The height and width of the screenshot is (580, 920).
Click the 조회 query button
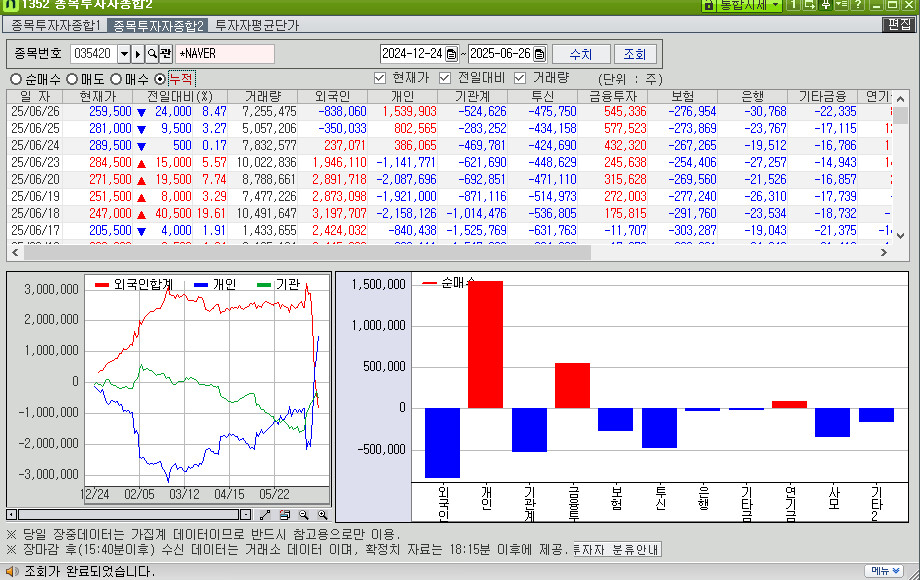pyautogui.click(x=634, y=54)
